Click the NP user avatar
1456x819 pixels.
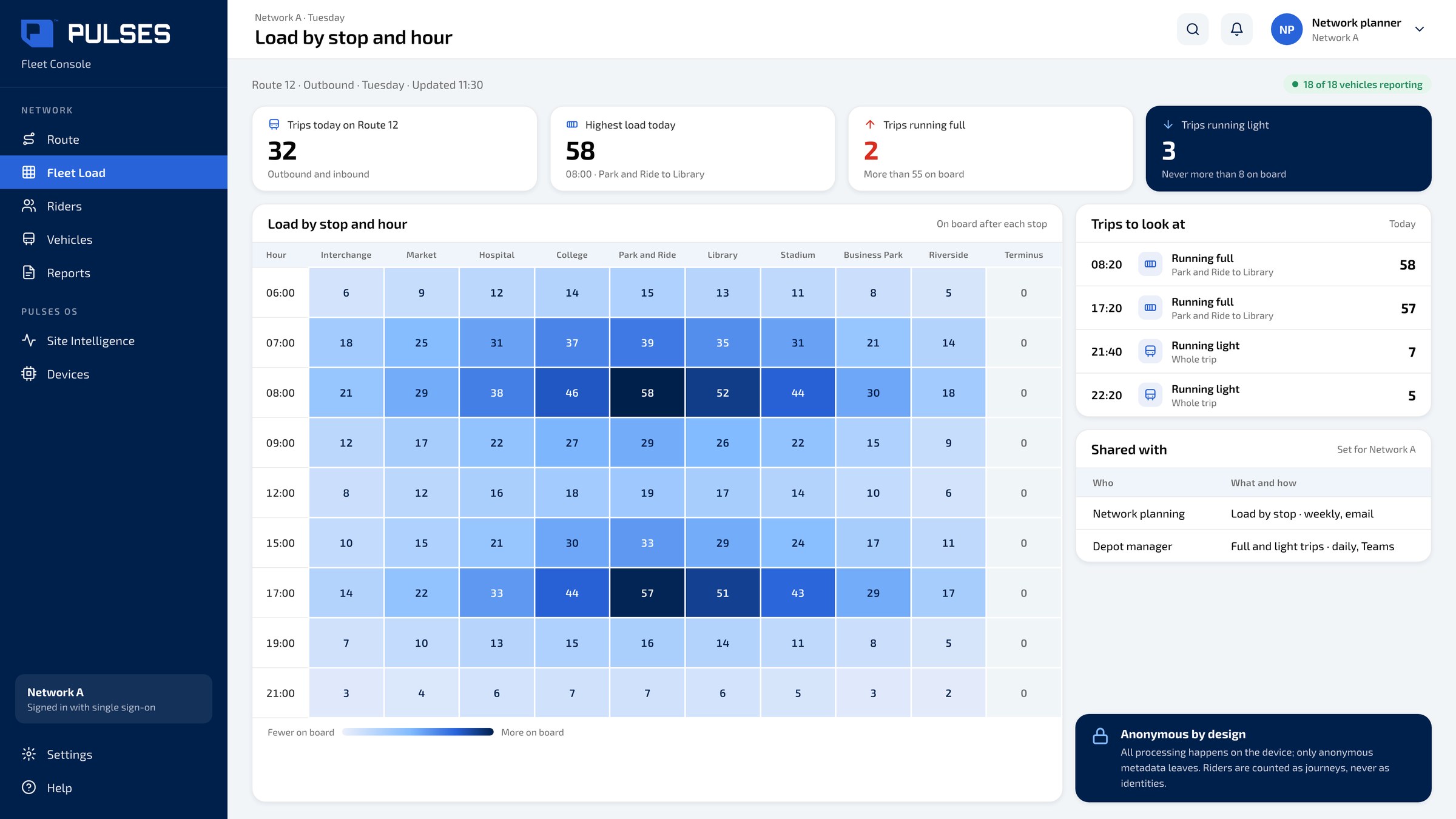tap(1287, 29)
